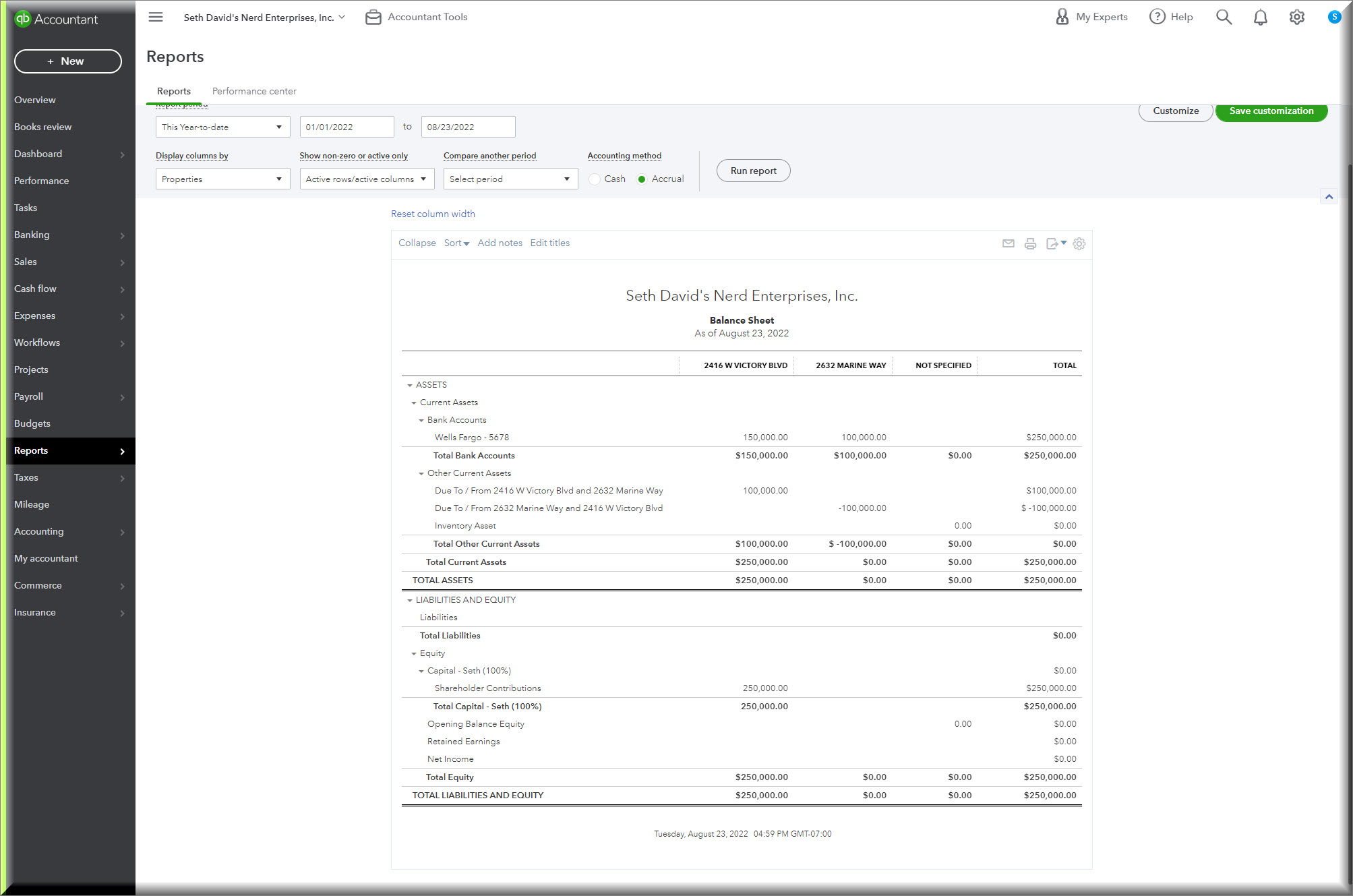Open Compare another period Select period dropdown
The image size is (1353, 896).
click(x=510, y=179)
